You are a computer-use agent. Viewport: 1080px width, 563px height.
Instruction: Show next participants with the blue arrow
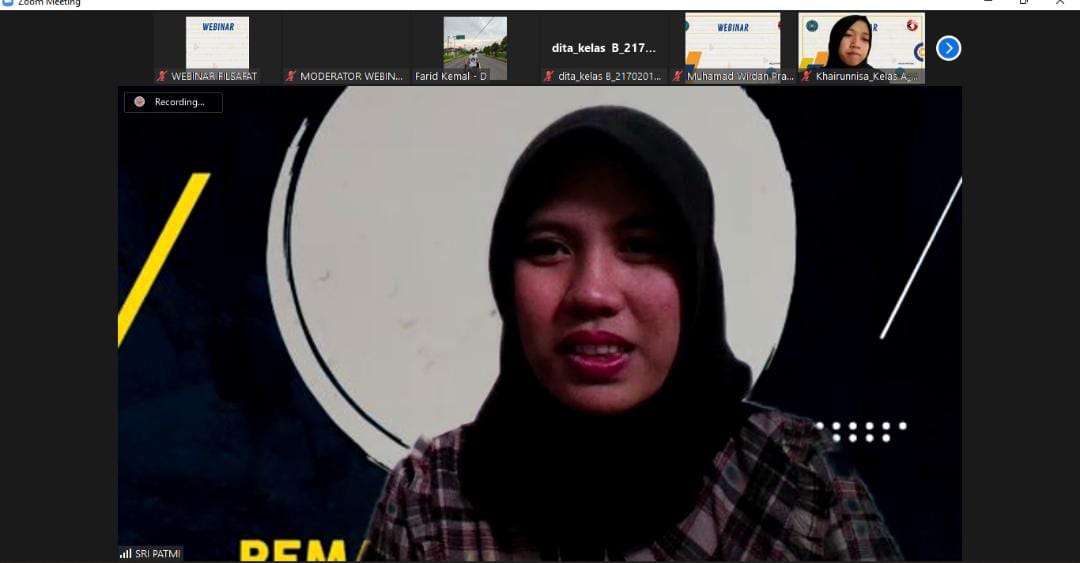(948, 48)
